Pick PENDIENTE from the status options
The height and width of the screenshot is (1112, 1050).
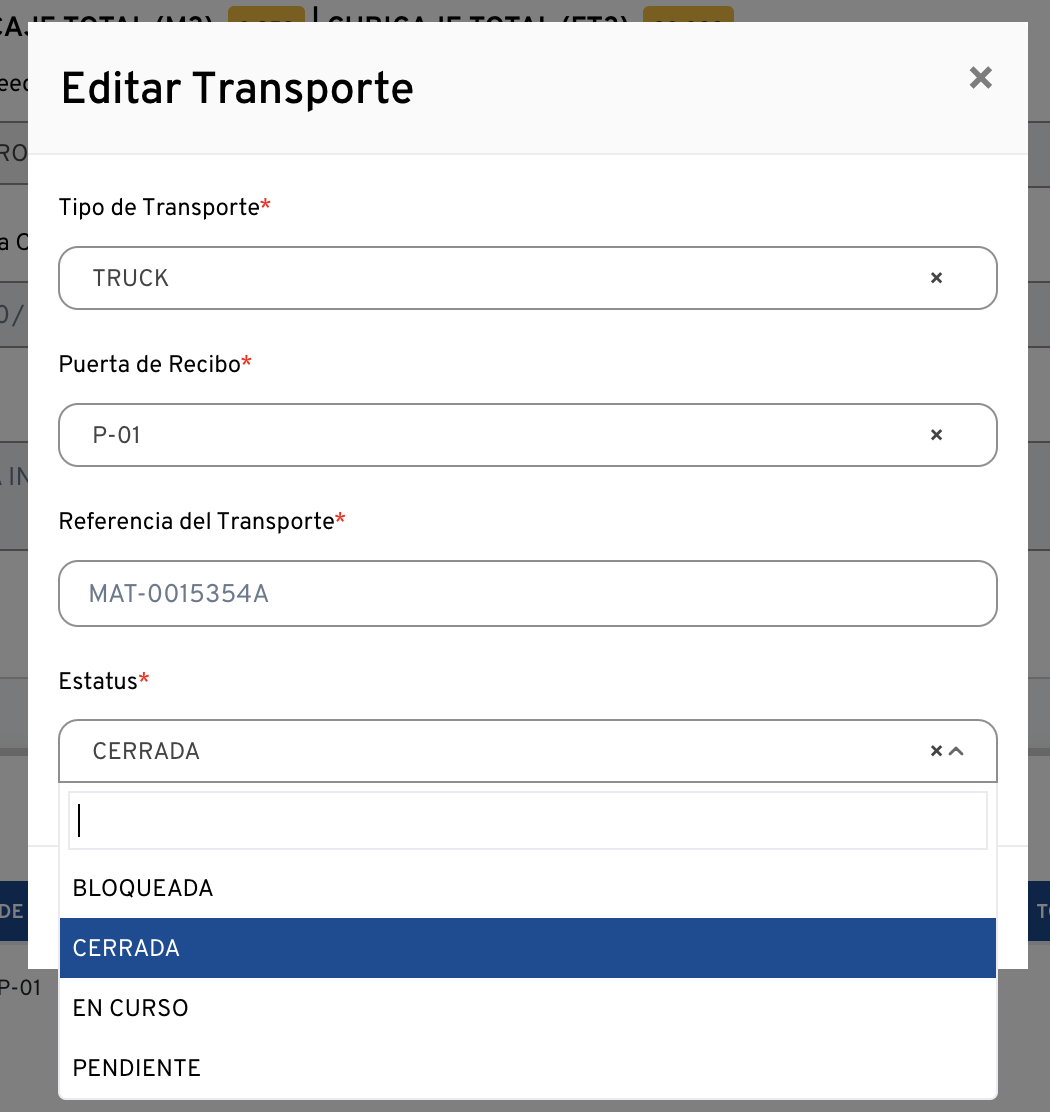tap(137, 1068)
